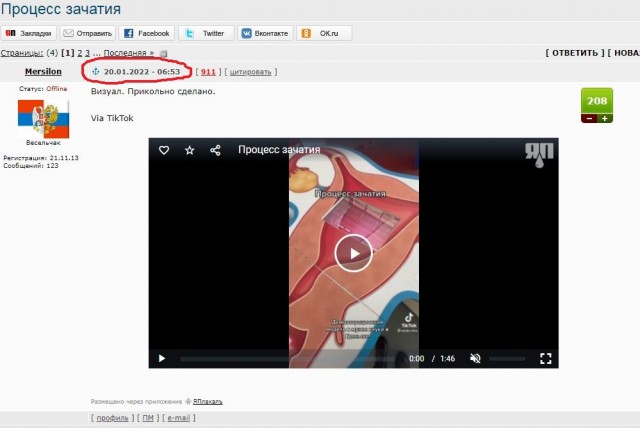Click the Регистрация: 21.11.13 text
The image size is (640, 428).
pyautogui.click(x=41, y=158)
